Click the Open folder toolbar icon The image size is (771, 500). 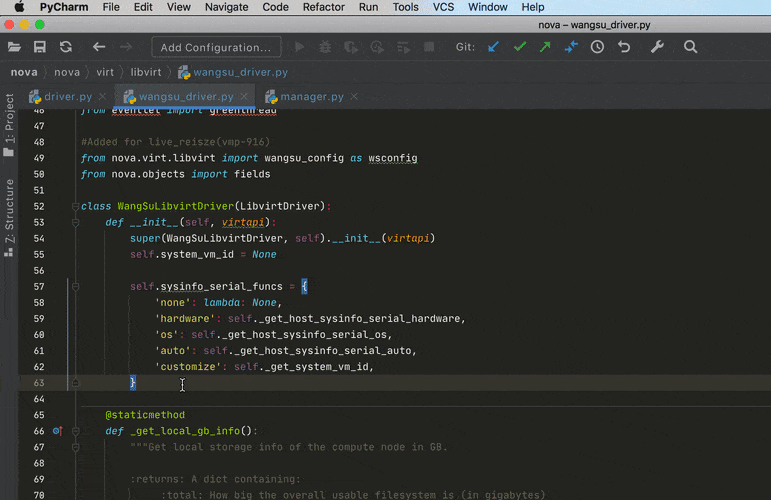click(14, 47)
